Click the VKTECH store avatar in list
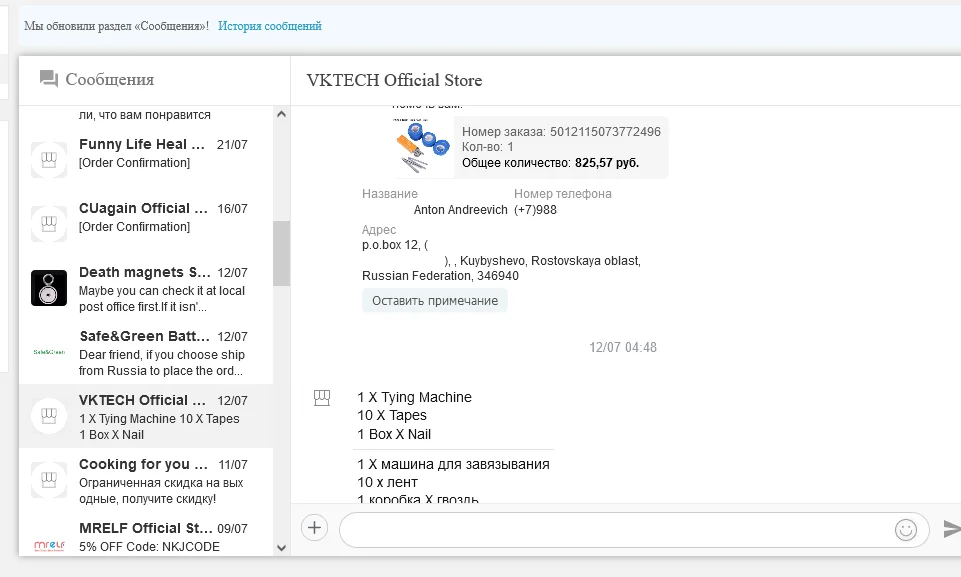This screenshot has height=577, width=961. pyautogui.click(x=49, y=416)
